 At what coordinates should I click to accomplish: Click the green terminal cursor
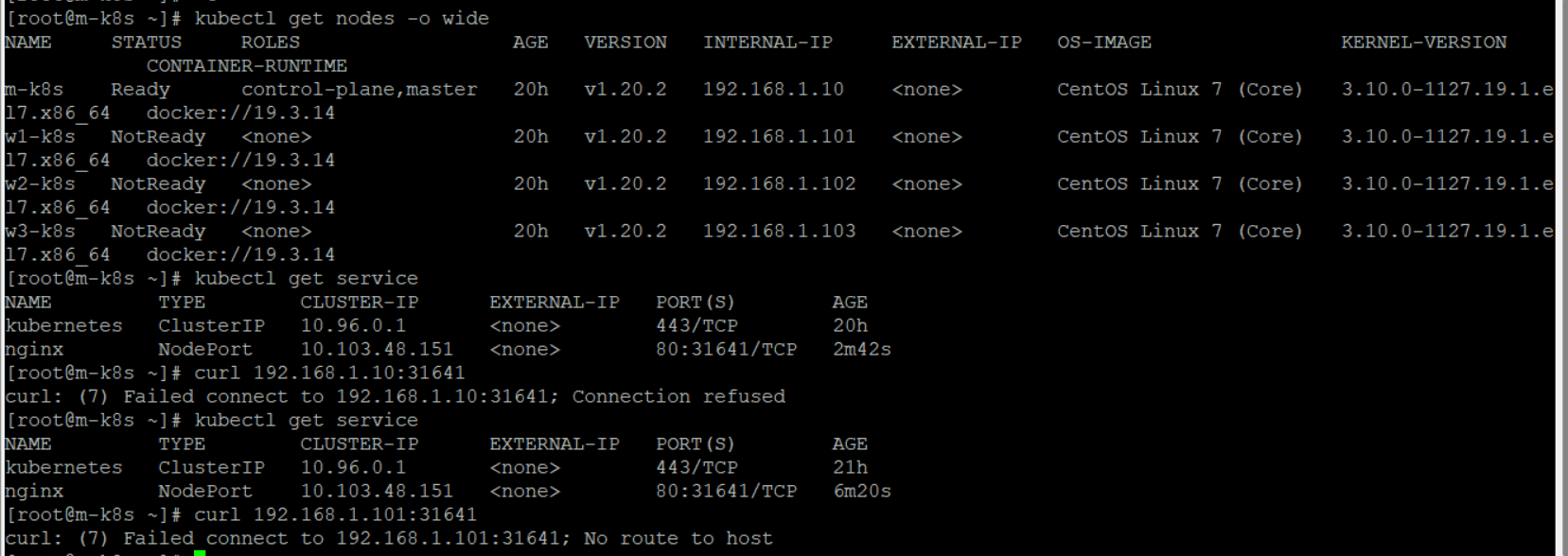(x=200, y=552)
